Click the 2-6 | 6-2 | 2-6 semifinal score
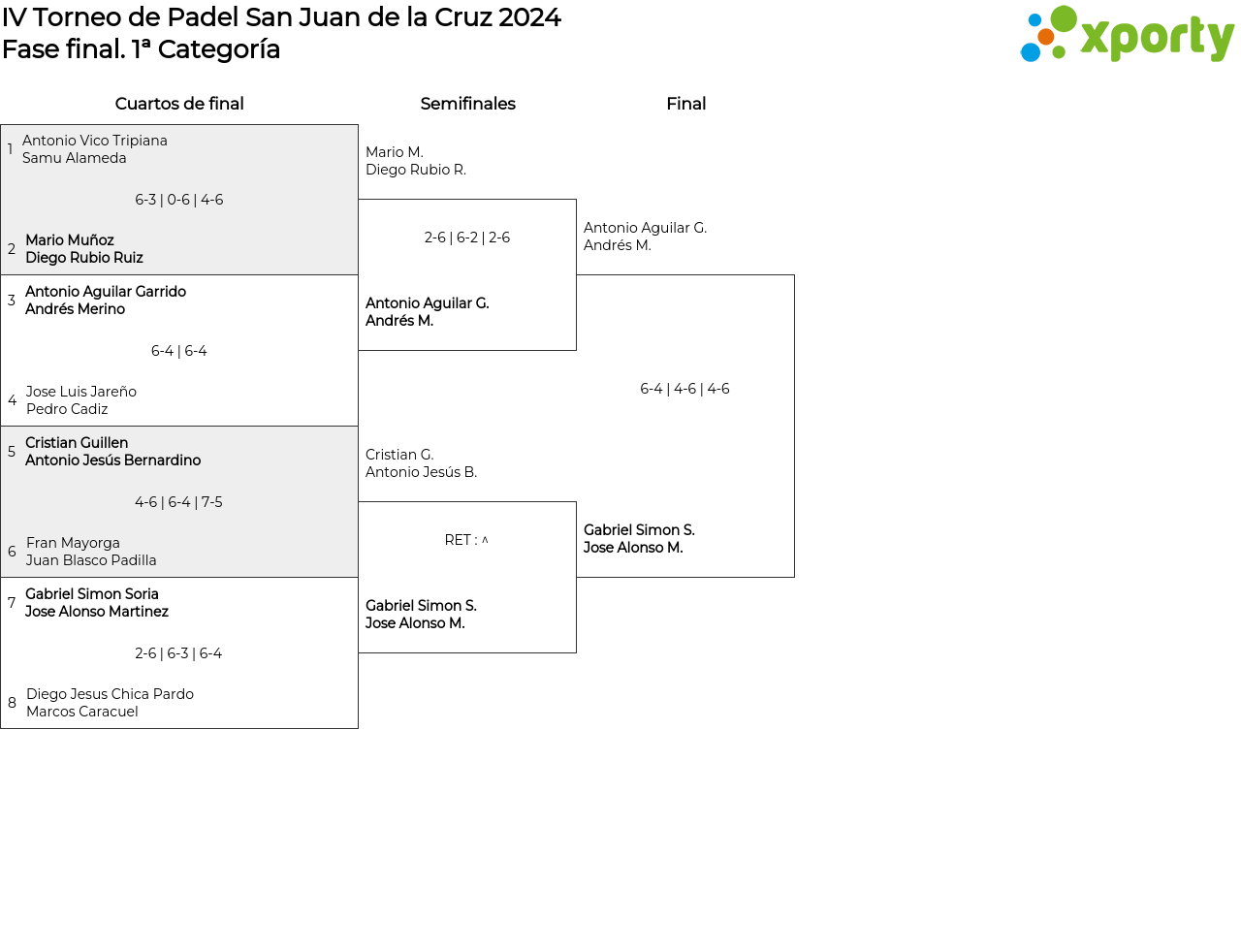Screen dimensions: 1241x952 pyautogui.click(x=467, y=238)
